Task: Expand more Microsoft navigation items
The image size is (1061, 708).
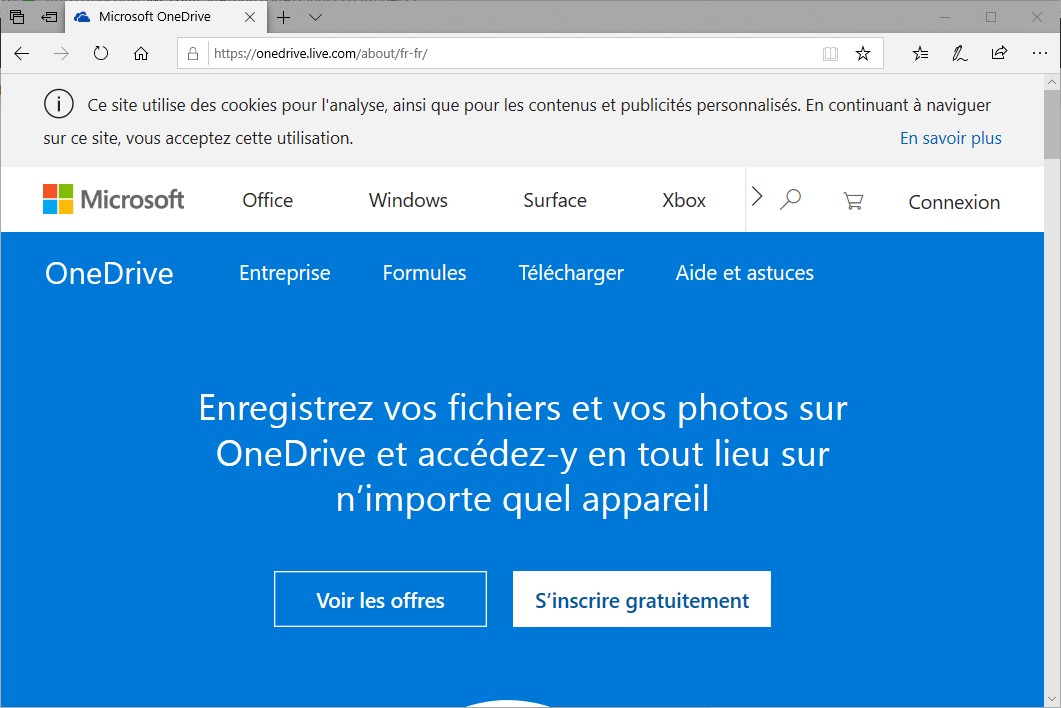Action: pyautogui.click(x=757, y=197)
